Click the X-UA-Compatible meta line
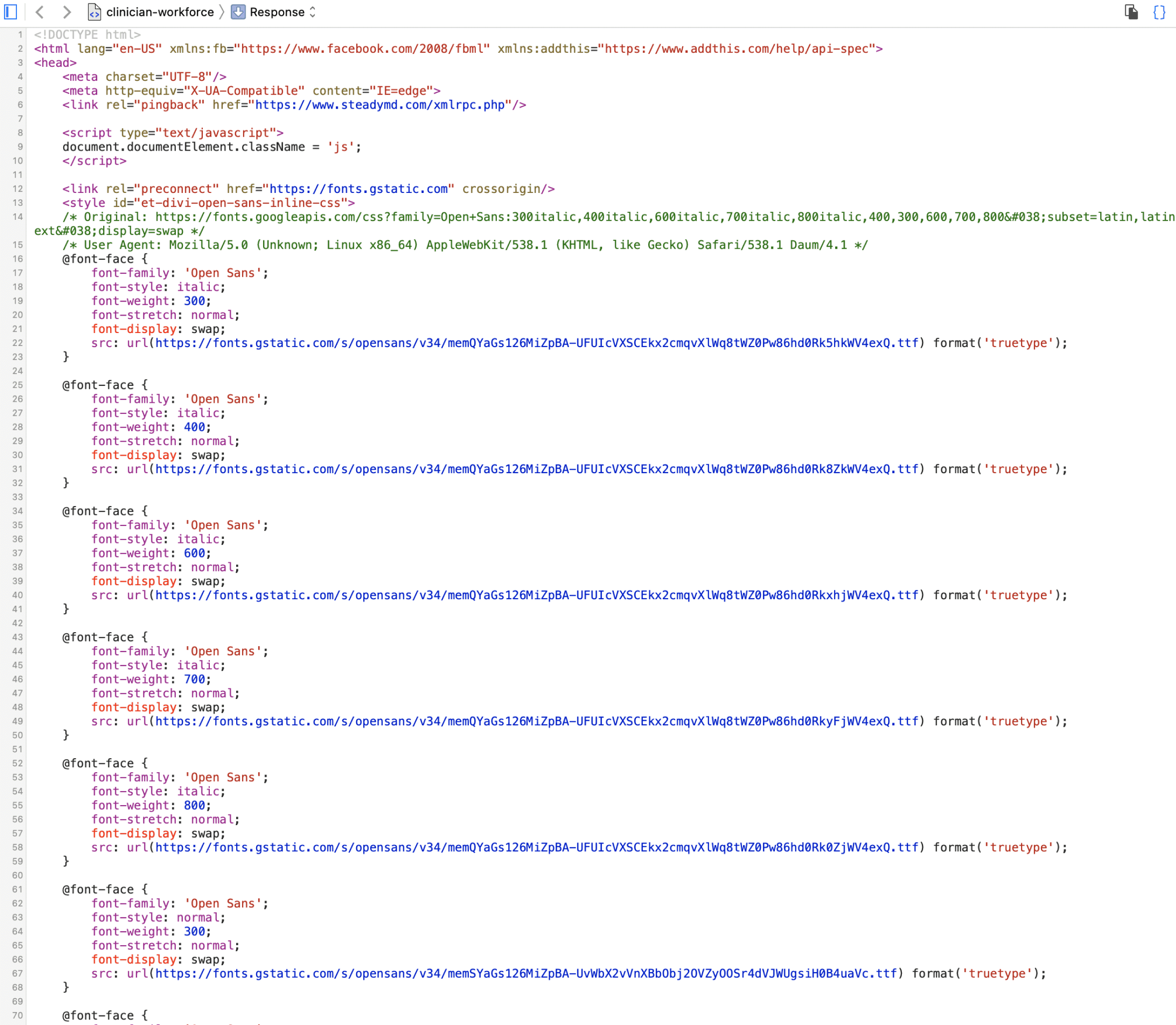 252,91
